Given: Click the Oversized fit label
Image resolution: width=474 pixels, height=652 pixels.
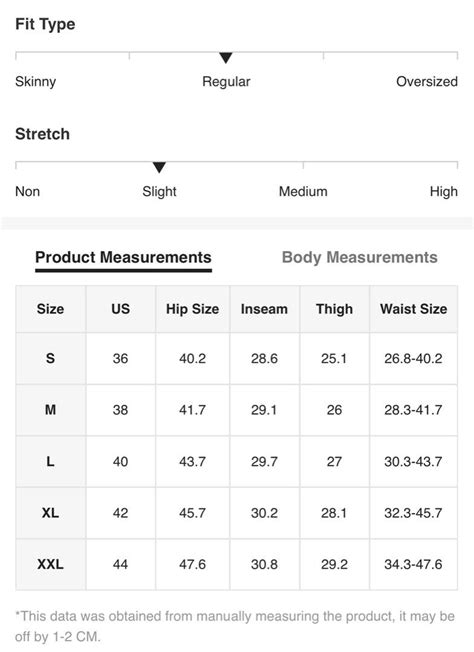Looking at the screenshot, I should click(x=427, y=82).
